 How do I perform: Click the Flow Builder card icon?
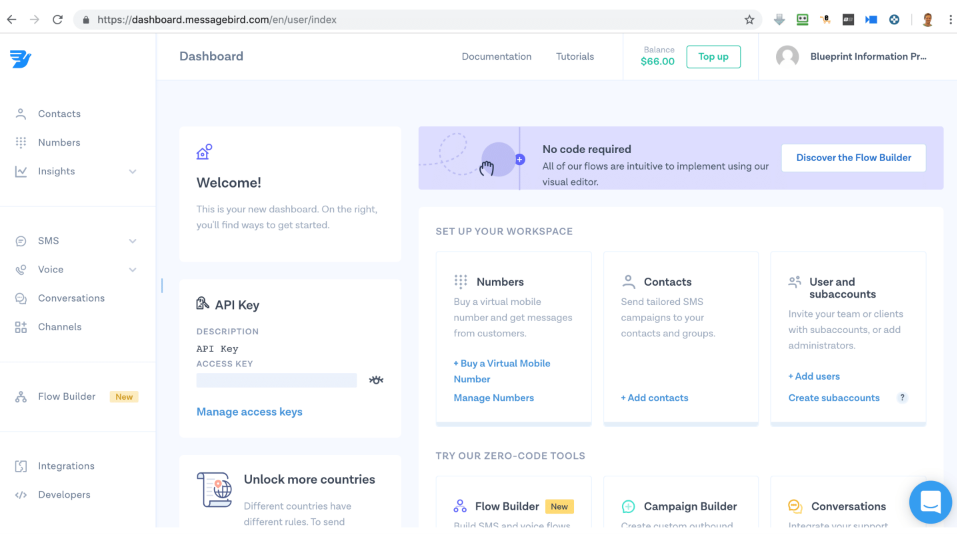click(460, 506)
